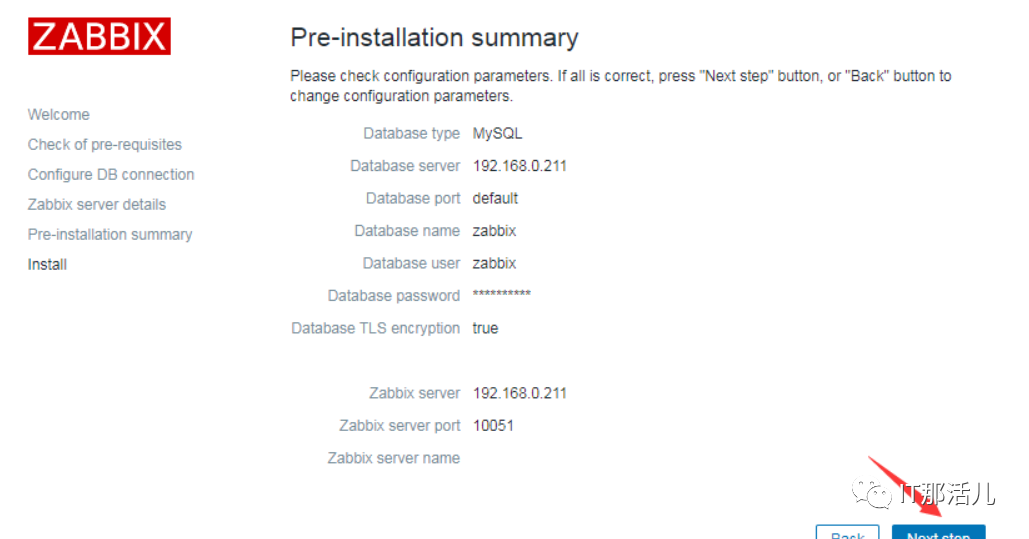Click the Pre-installation summary page heading
This screenshot has width=1029, height=539.
click(x=434, y=38)
